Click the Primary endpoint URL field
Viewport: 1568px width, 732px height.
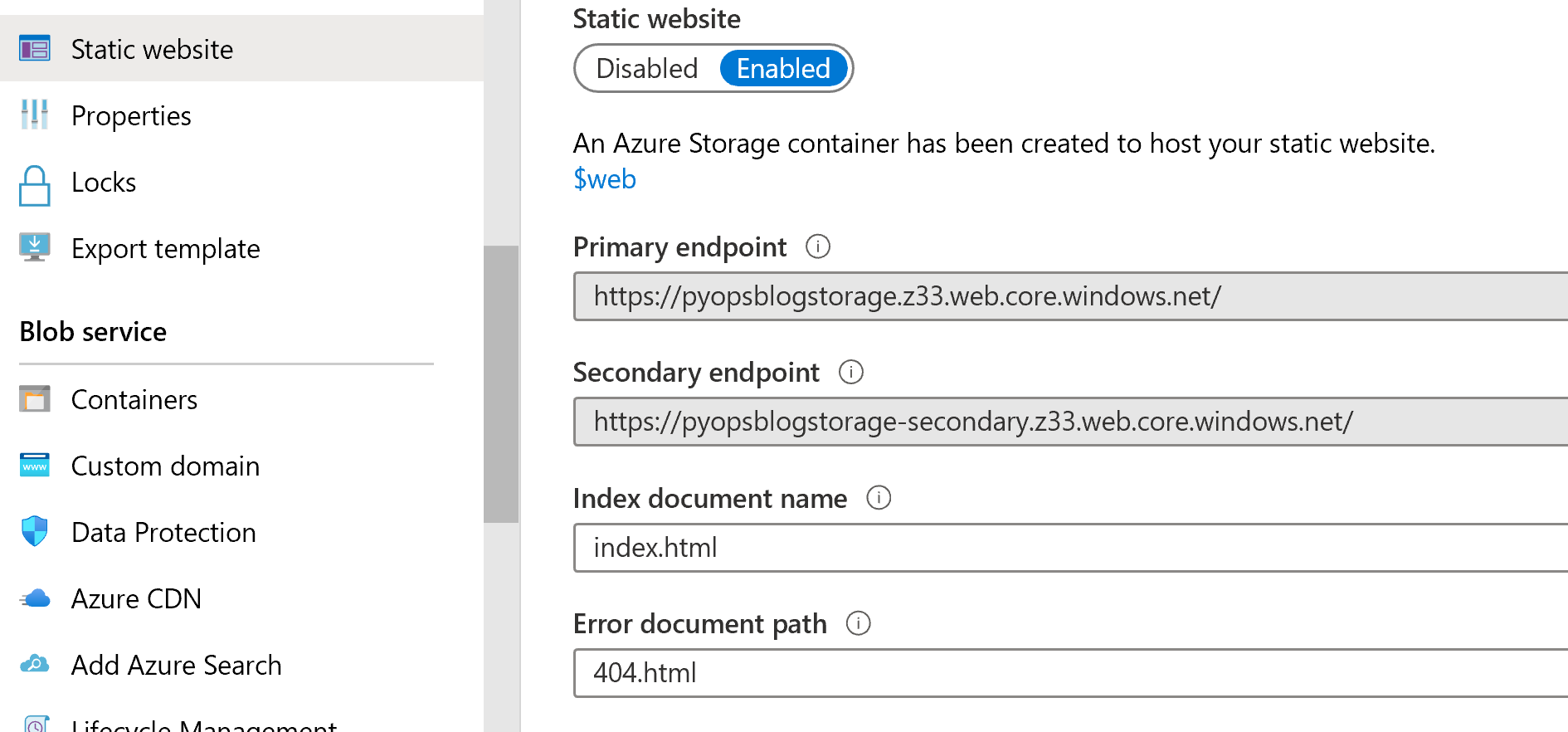click(1070, 296)
